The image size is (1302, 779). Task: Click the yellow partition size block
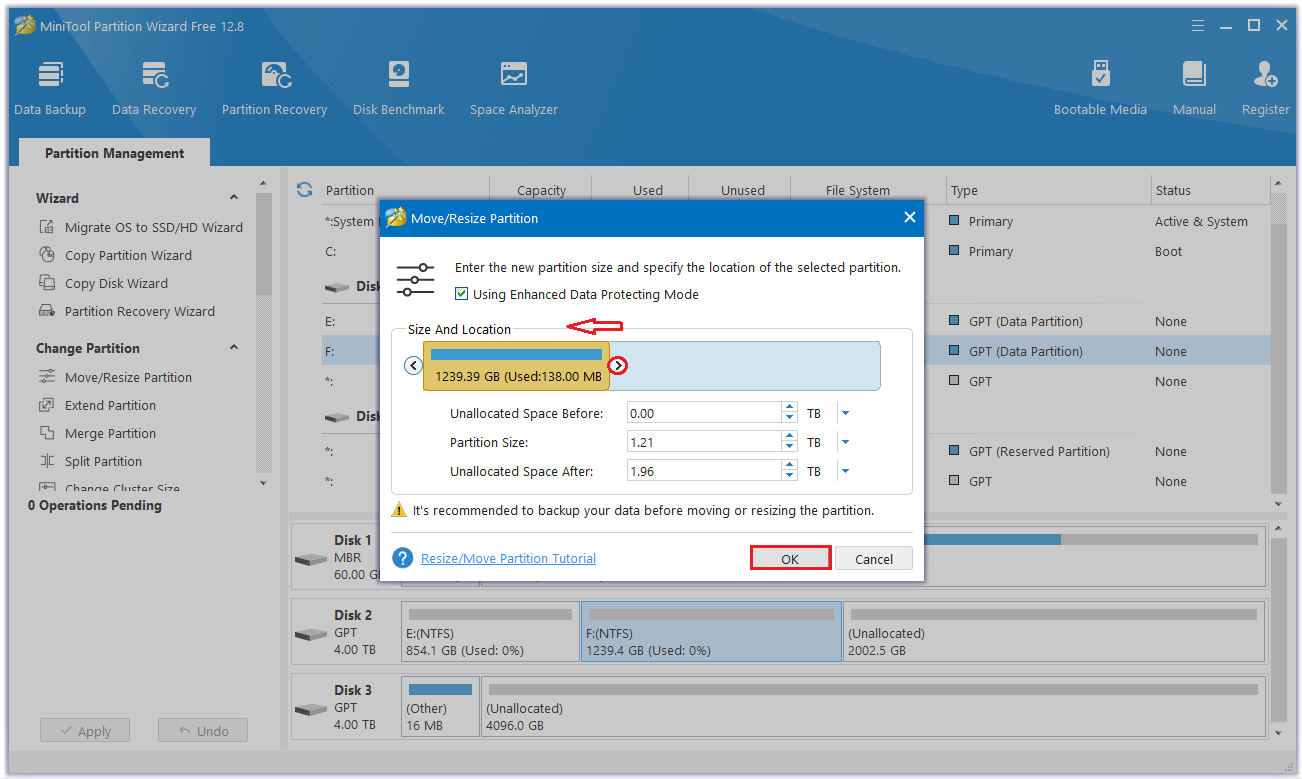pos(516,366)
